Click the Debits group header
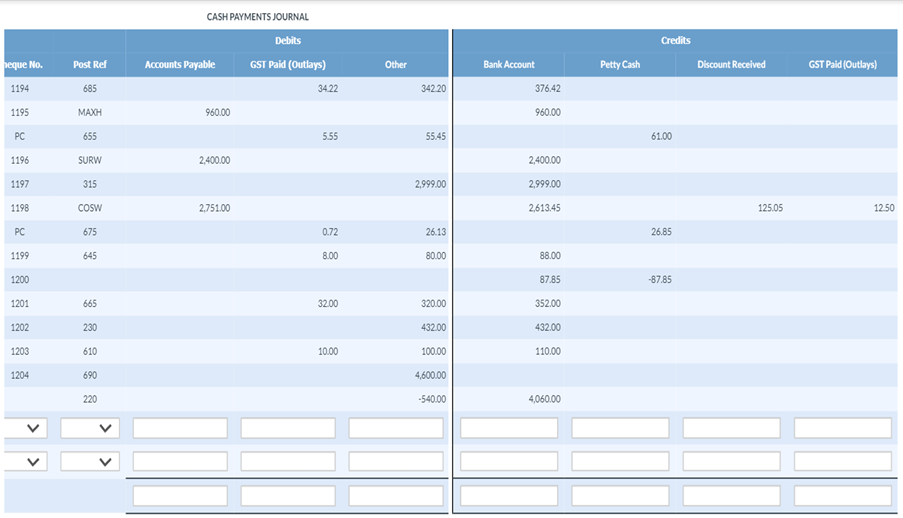 click(x=288, y=40)
